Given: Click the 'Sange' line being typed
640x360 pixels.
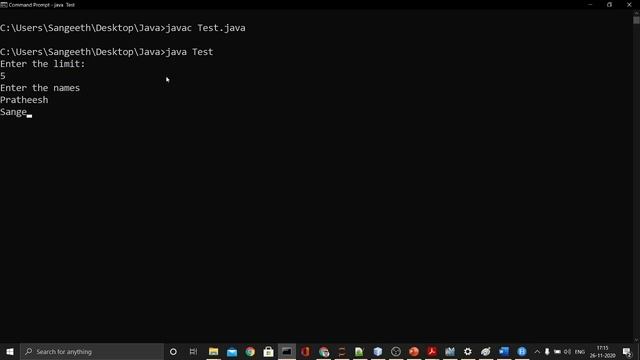Looking at the screenshot, I should [x=13, y=112].
